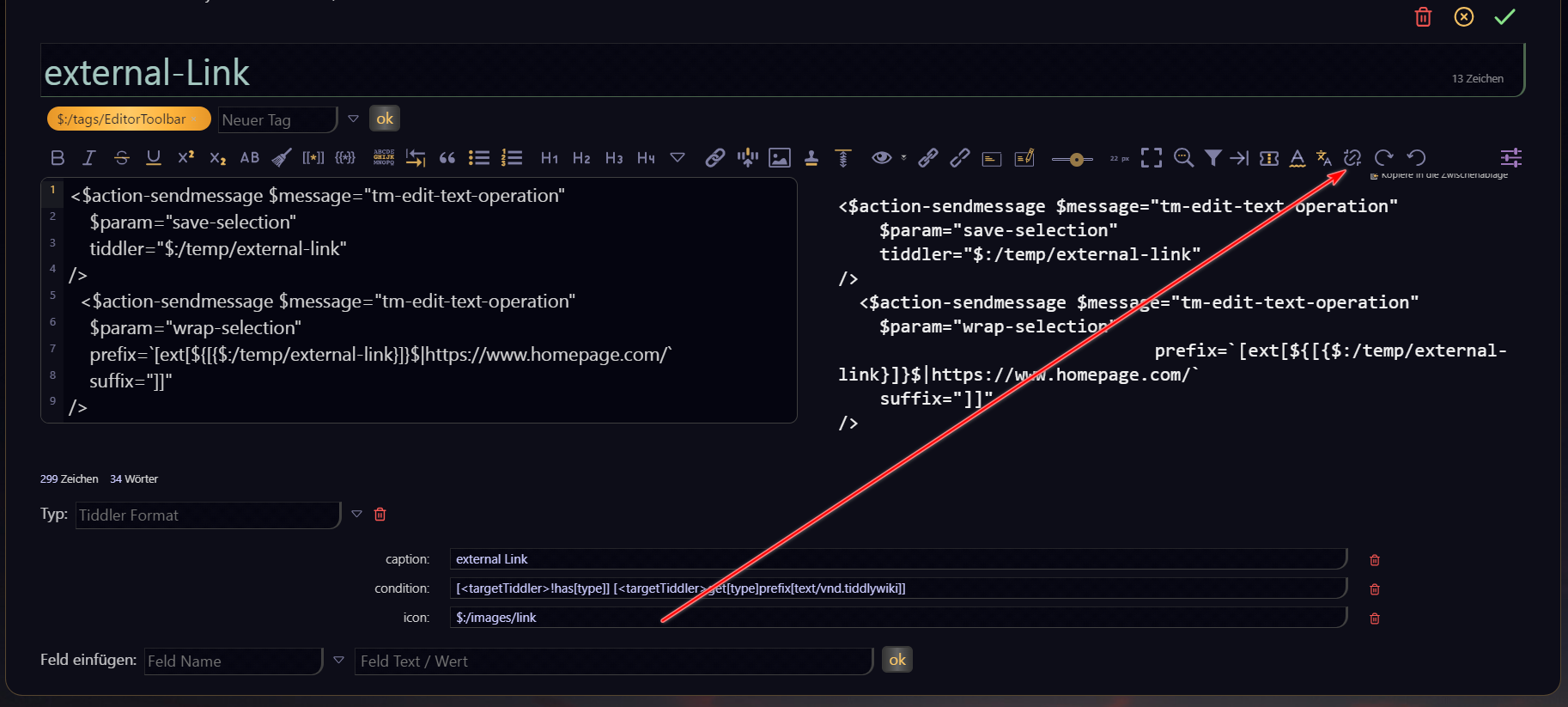The image size is (1568, 707).
Task: Apply strikethrough formatting
Action: pyautogui.click(x=122, y=158)
